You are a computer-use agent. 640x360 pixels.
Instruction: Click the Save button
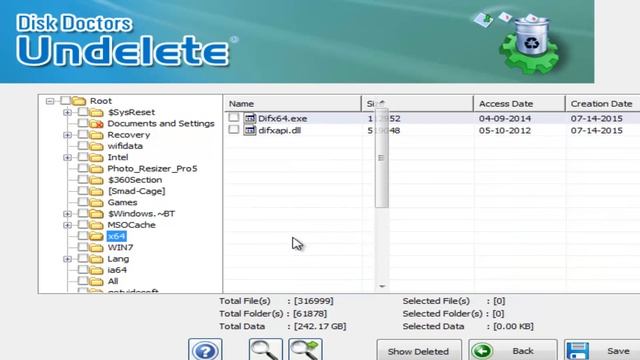[x=602, y=351]
